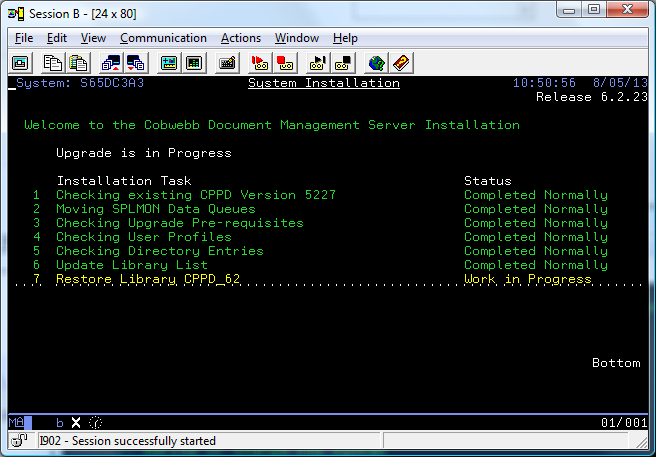
Task: Click the globe with question mark support icon
Action: click(376, 63)
